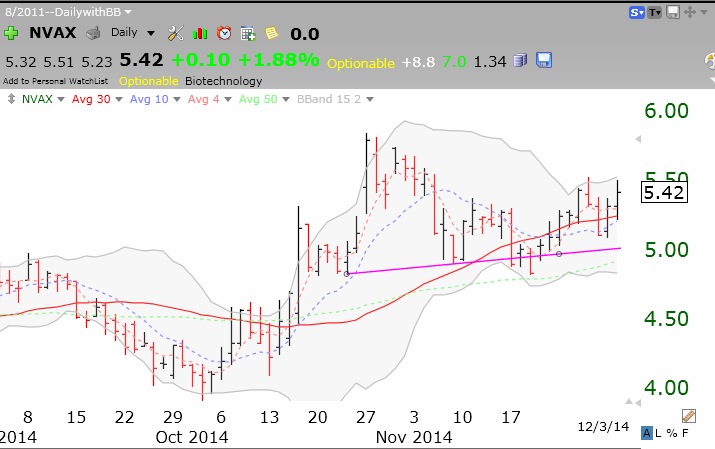The width and height of the screenshot is (715, 449).
Task: Open the NVAX price plot legend dropdown
Action: [61, 99]
